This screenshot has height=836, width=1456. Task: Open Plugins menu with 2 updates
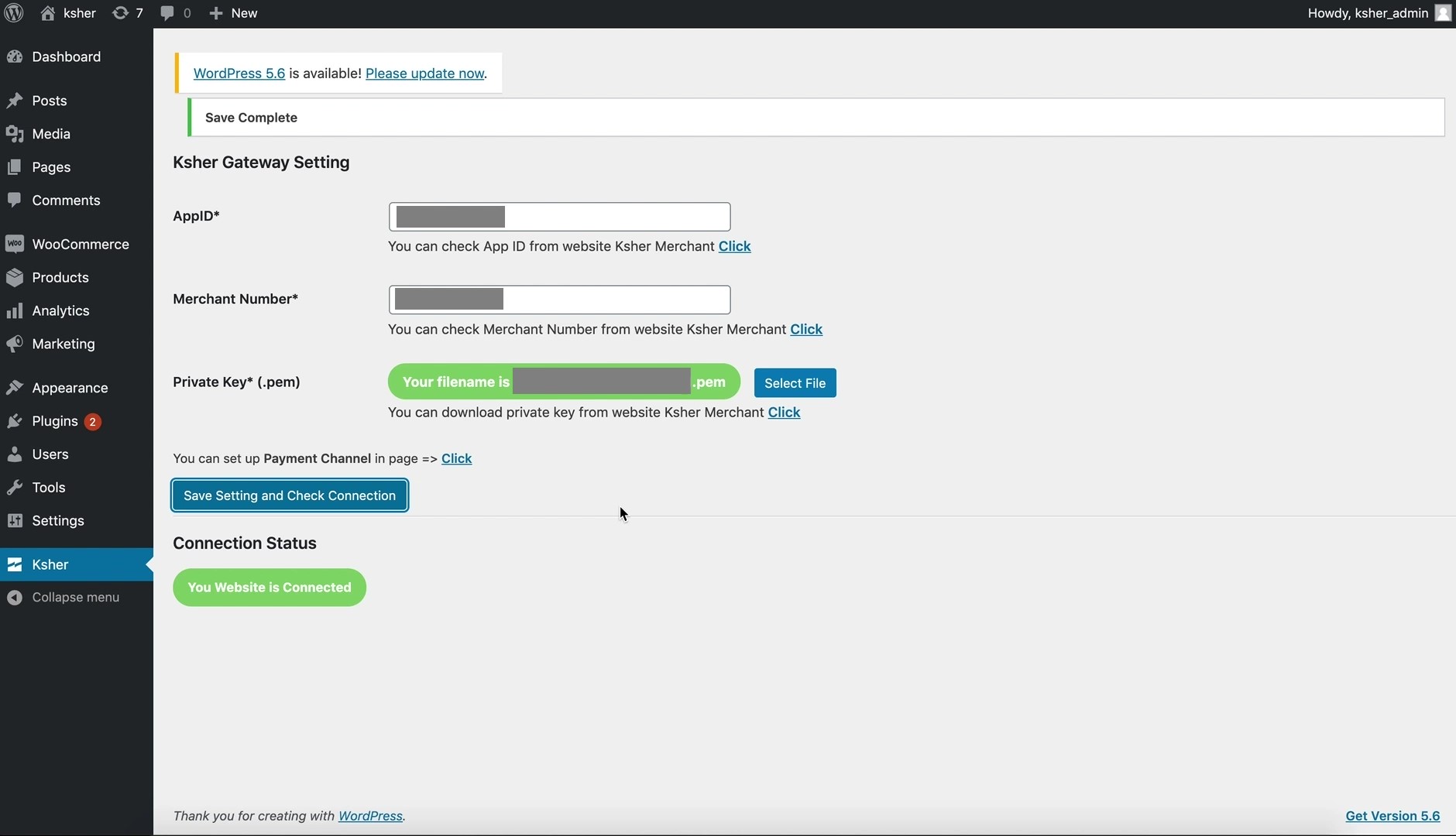tap(77, 421)
